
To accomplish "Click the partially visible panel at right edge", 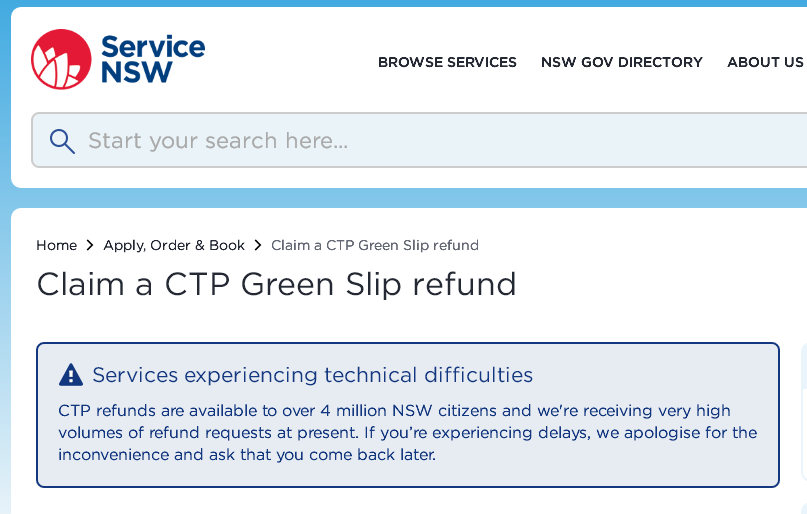I will pos(804,412).
